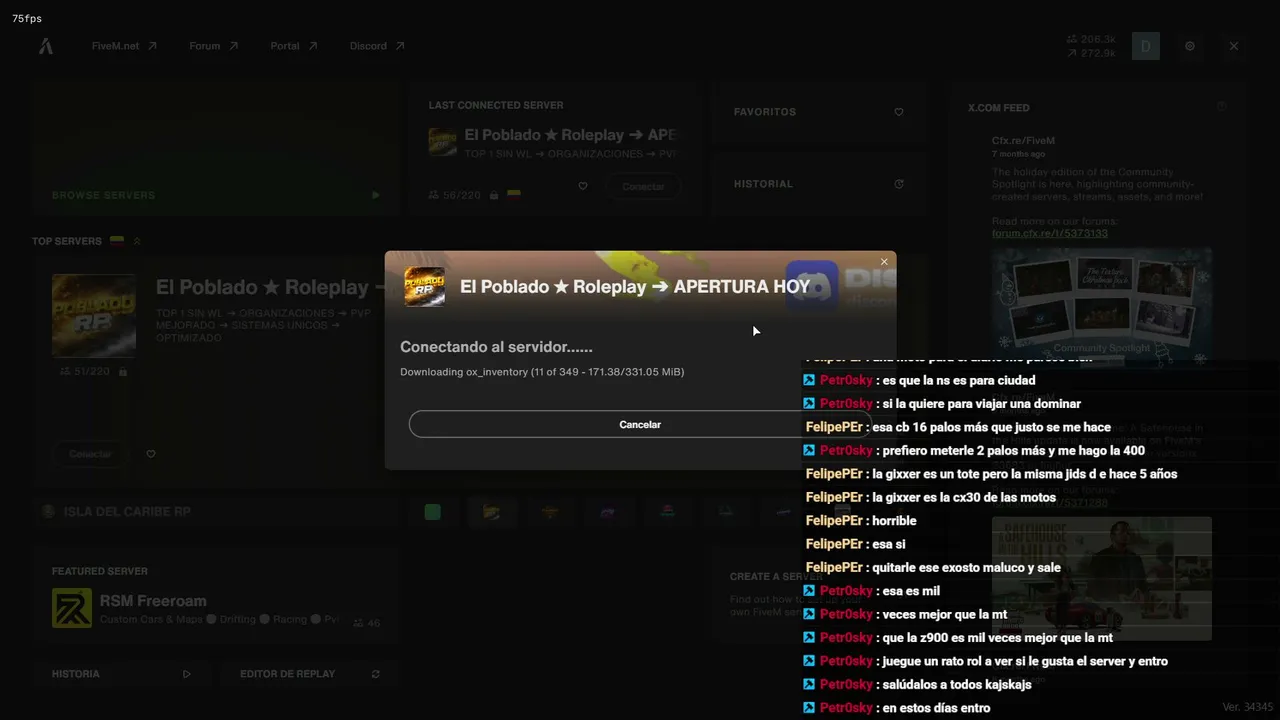The image size is (1280, 720).
Task: Click badge icon beside 'veces mejor que la mt'
Action: [810, 615]
